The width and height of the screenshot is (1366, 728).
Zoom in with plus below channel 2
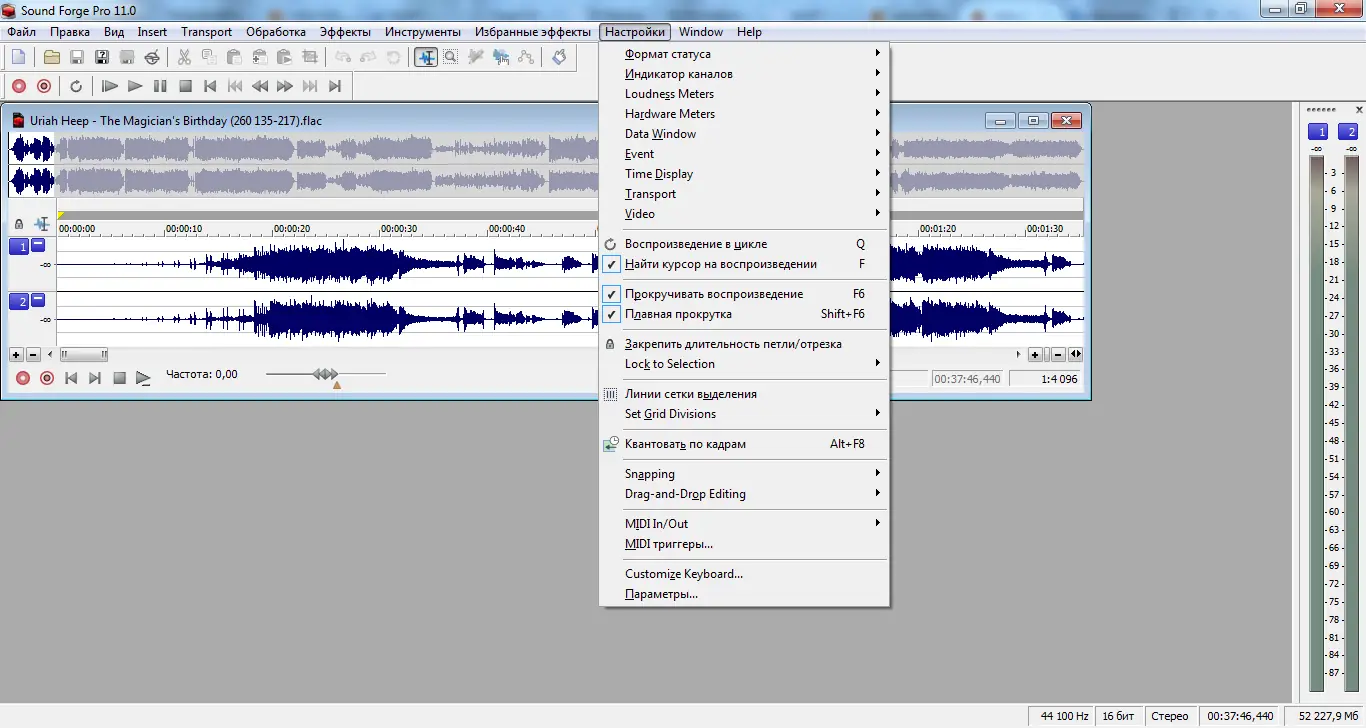(x=16, y=354)
